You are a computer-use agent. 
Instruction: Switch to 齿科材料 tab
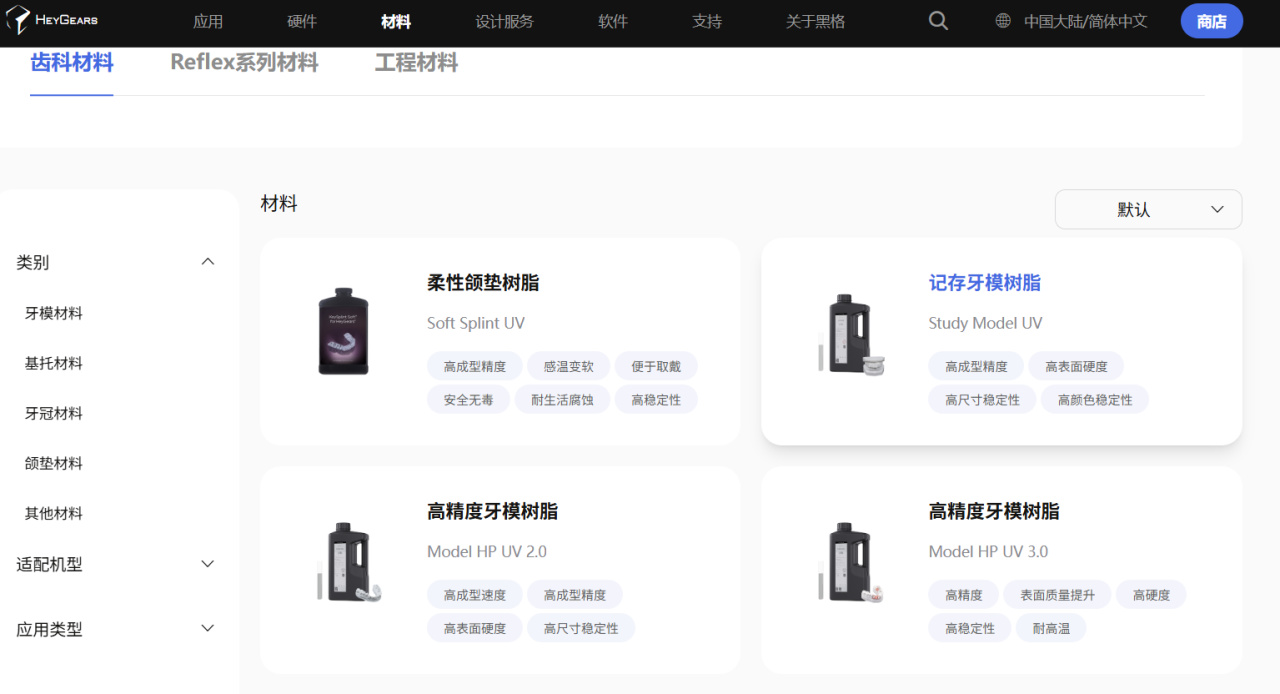coord(72,63)
